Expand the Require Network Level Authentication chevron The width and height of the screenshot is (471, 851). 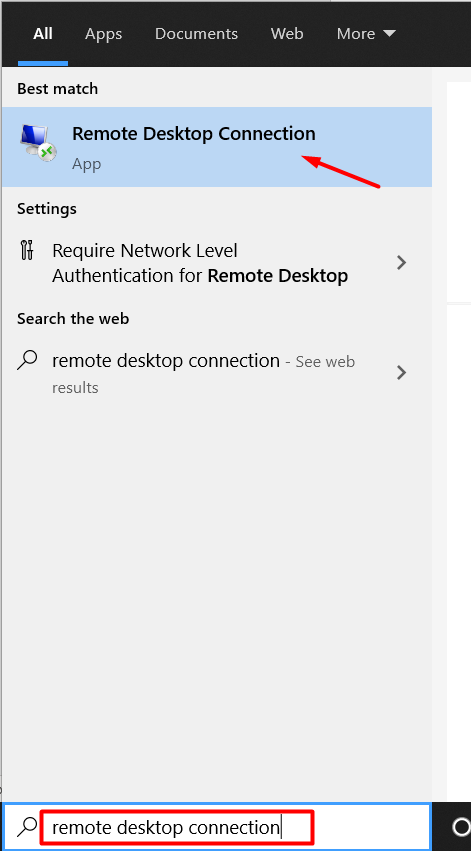[x=402, y=263]
